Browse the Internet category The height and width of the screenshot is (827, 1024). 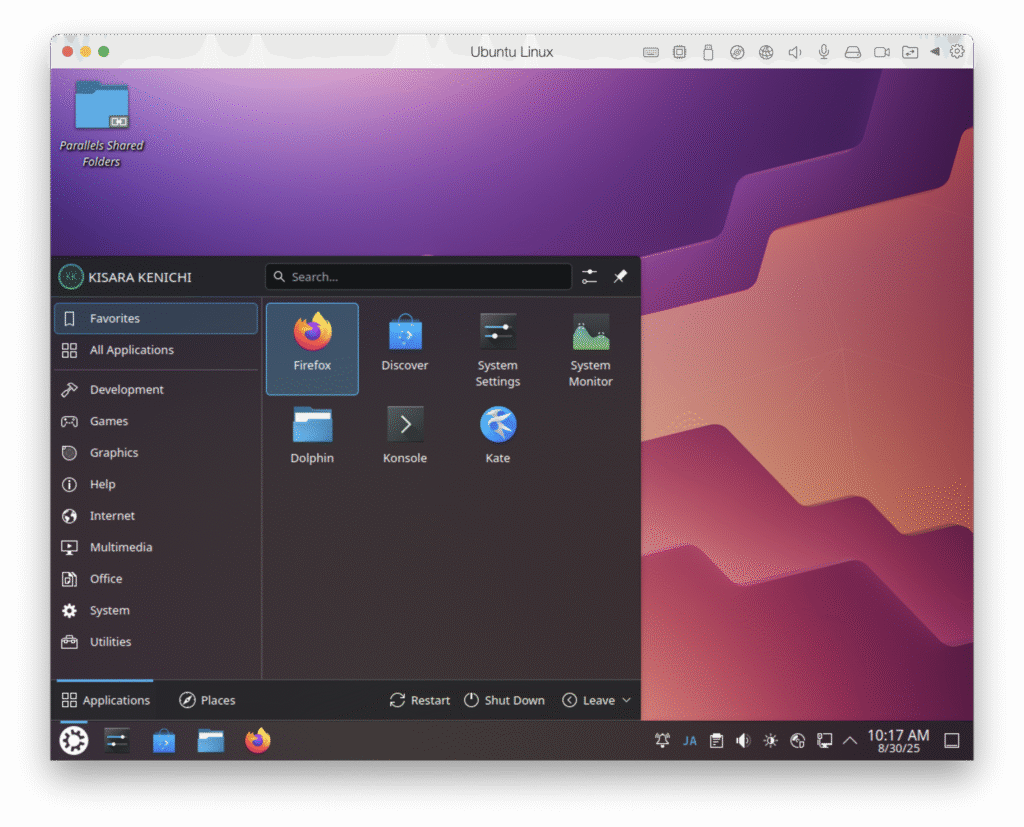pos(156,516)
